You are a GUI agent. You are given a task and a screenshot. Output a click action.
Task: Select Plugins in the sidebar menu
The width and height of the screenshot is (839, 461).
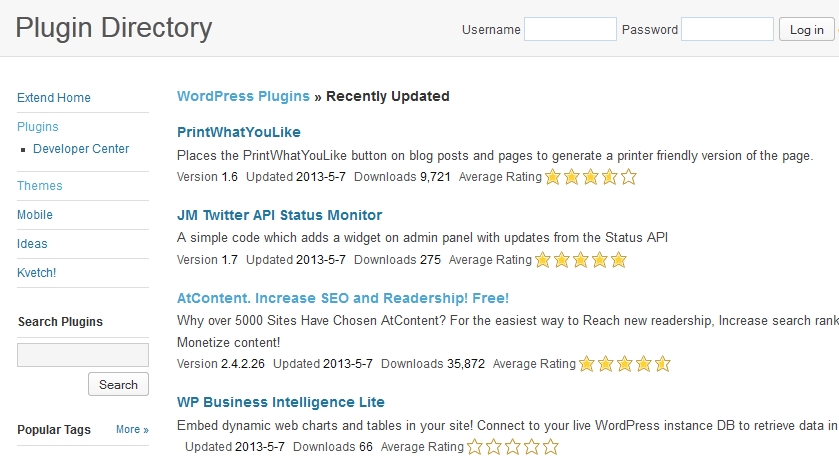tap(37, 127)
